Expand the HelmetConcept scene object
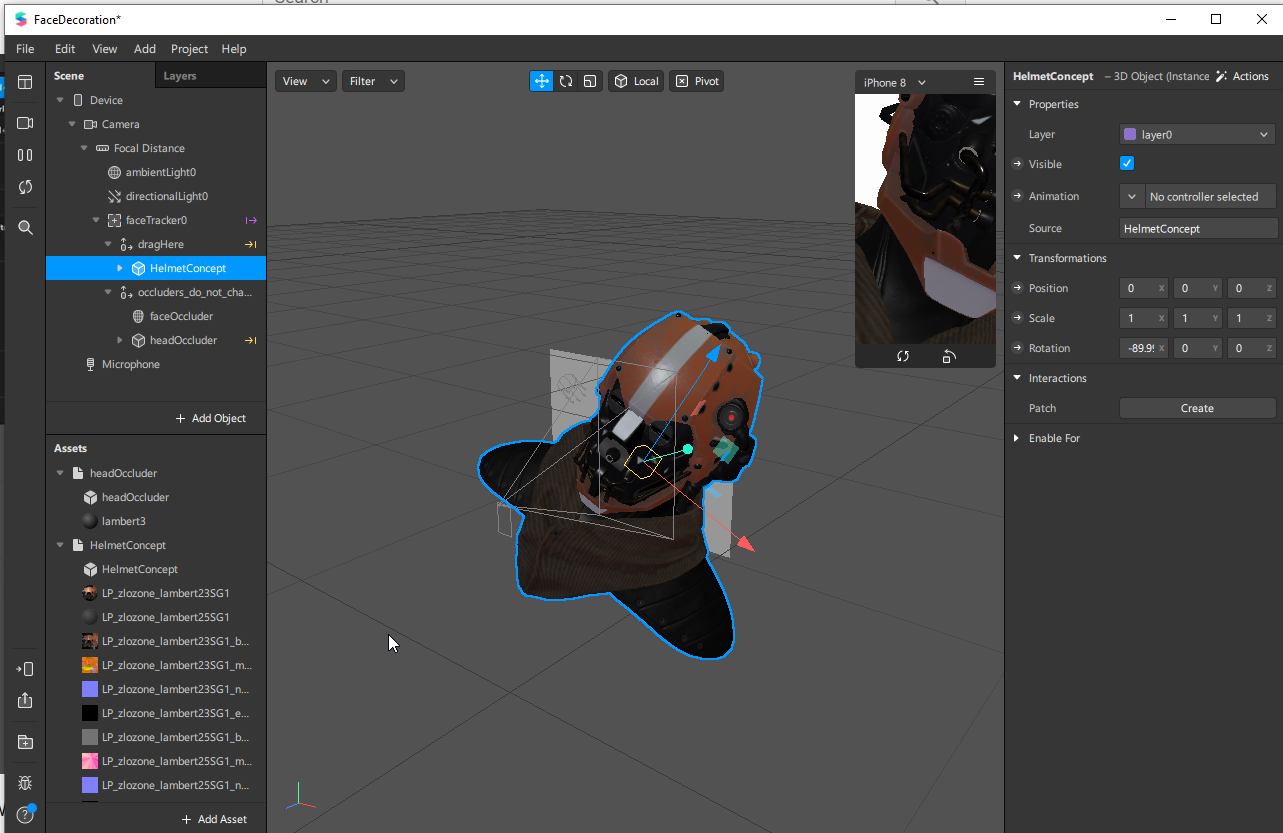 click(x=120, y=268)
